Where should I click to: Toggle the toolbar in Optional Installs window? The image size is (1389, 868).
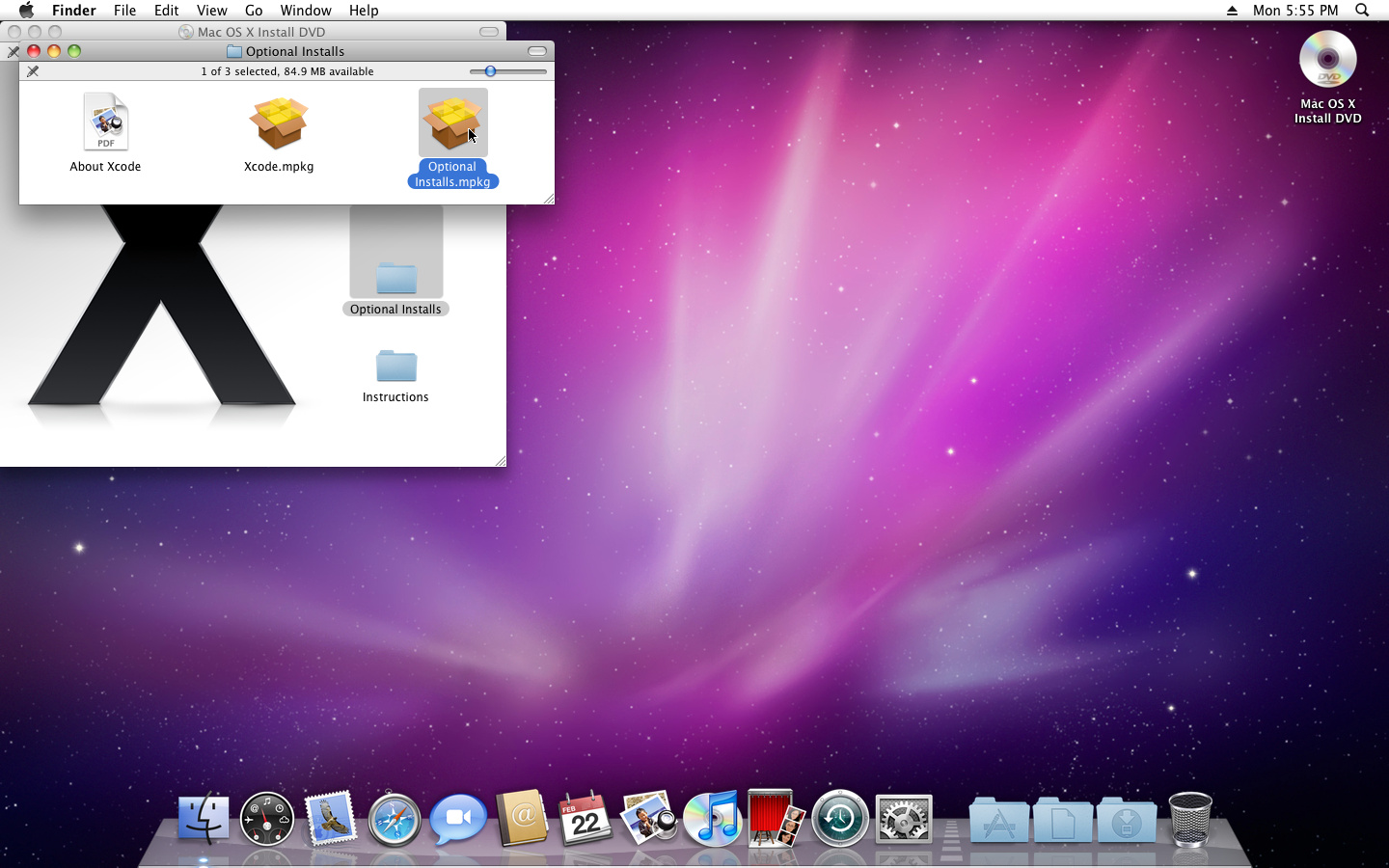(537, 51)
